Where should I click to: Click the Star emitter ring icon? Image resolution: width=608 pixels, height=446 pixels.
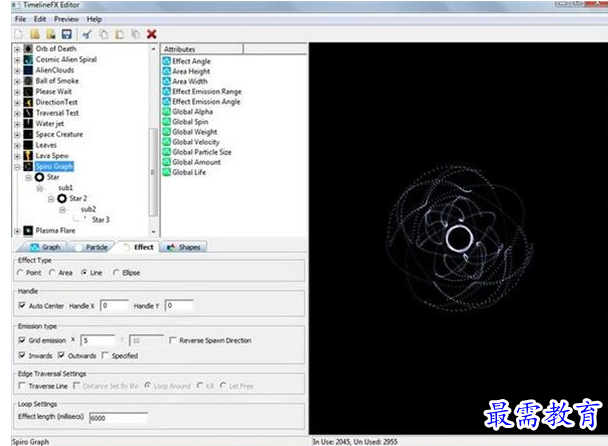tap(40, 177)
